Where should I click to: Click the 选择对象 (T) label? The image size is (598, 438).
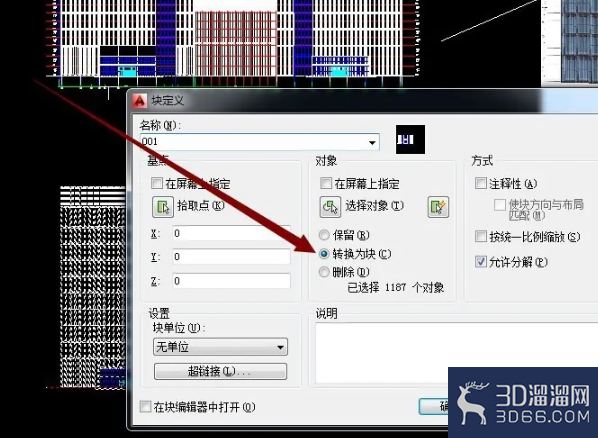[374, 206]
